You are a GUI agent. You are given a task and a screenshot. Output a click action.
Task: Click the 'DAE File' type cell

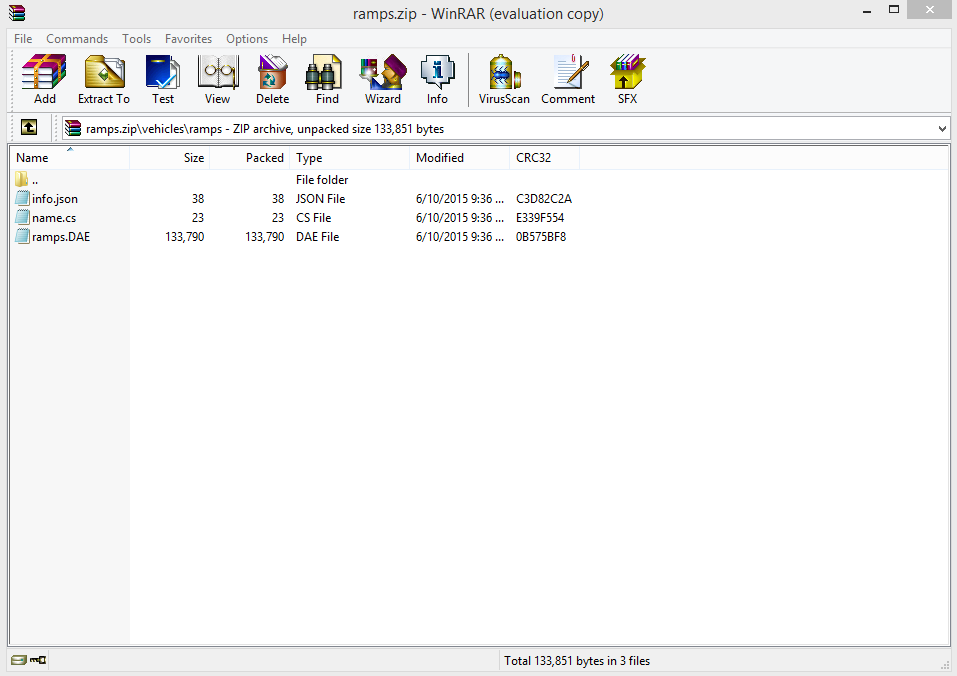point(317,237)
